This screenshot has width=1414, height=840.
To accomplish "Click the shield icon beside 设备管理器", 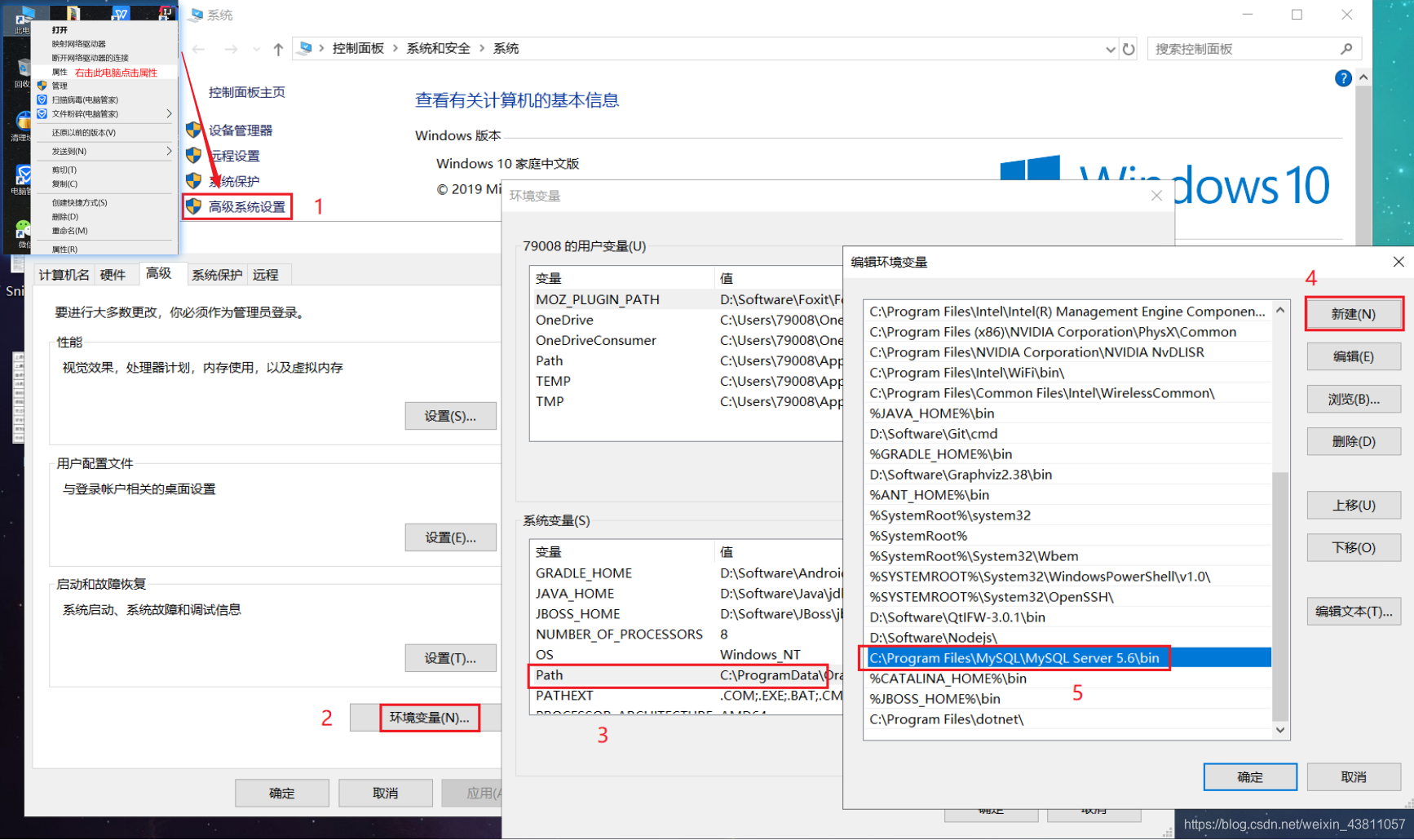I will pyautogui.click(x=193, y=130).
